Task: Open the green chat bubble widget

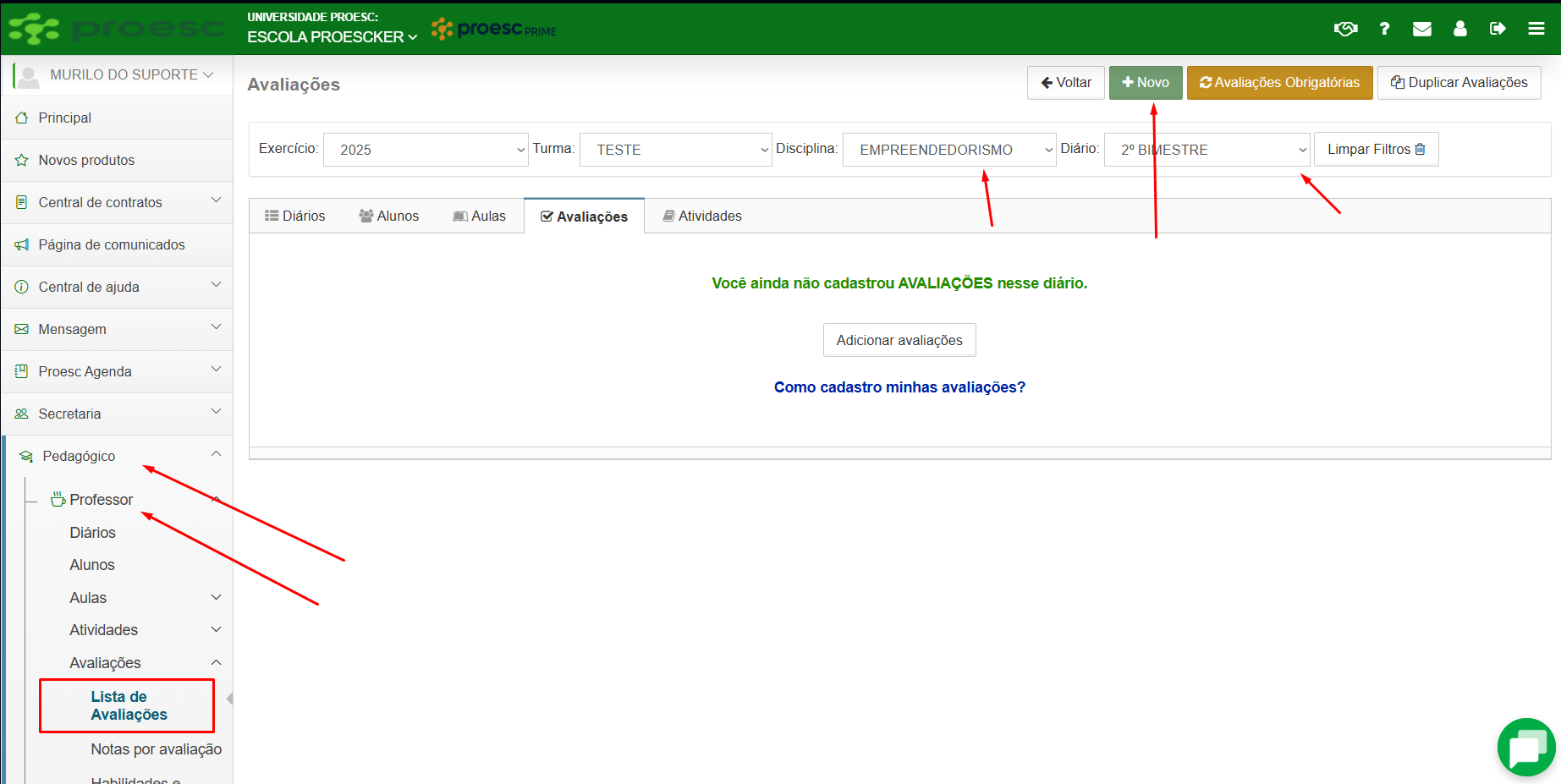Action: click(x=1526, y=748)
